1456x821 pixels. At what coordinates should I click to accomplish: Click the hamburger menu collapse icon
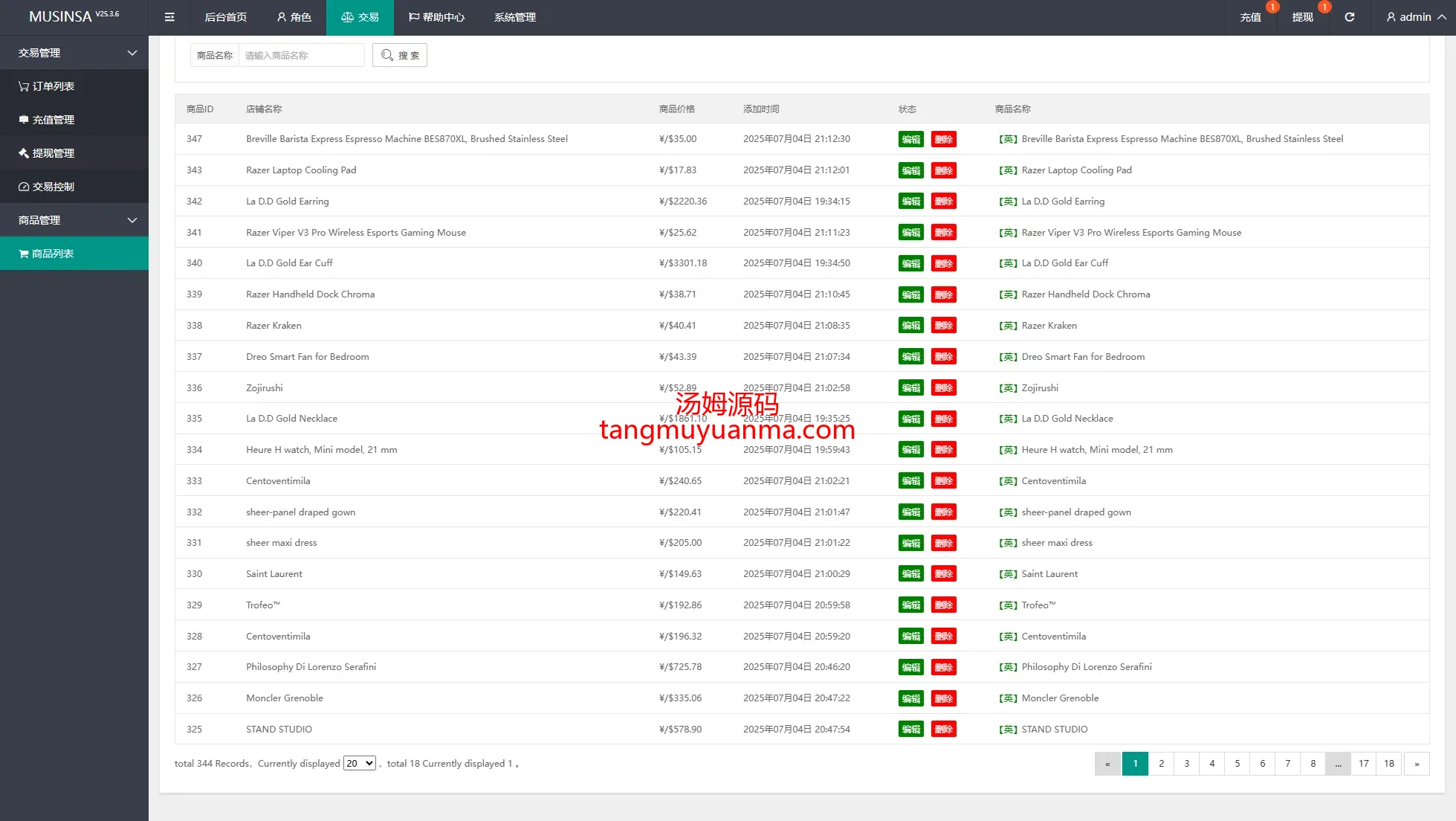point(169,17)
